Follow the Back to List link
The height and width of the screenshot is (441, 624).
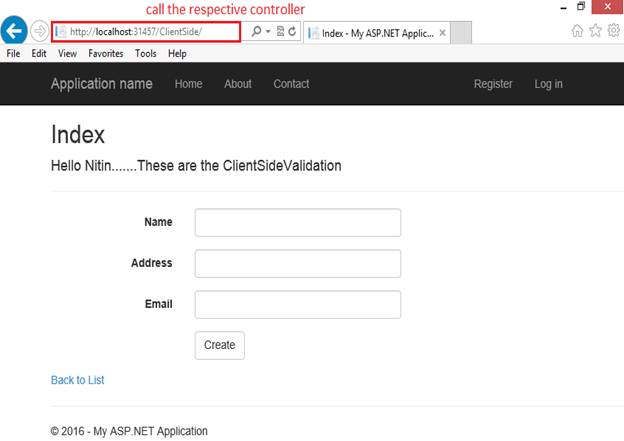click(x=78, y=380)
